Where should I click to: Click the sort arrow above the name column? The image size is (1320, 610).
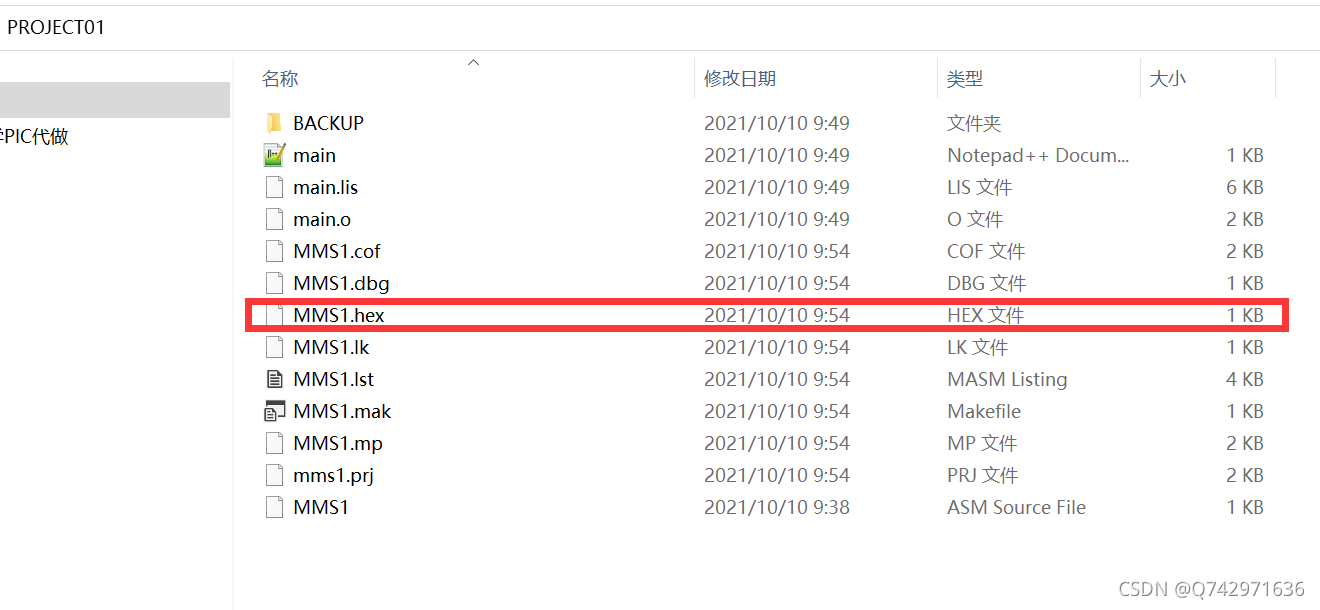point(474,62)
